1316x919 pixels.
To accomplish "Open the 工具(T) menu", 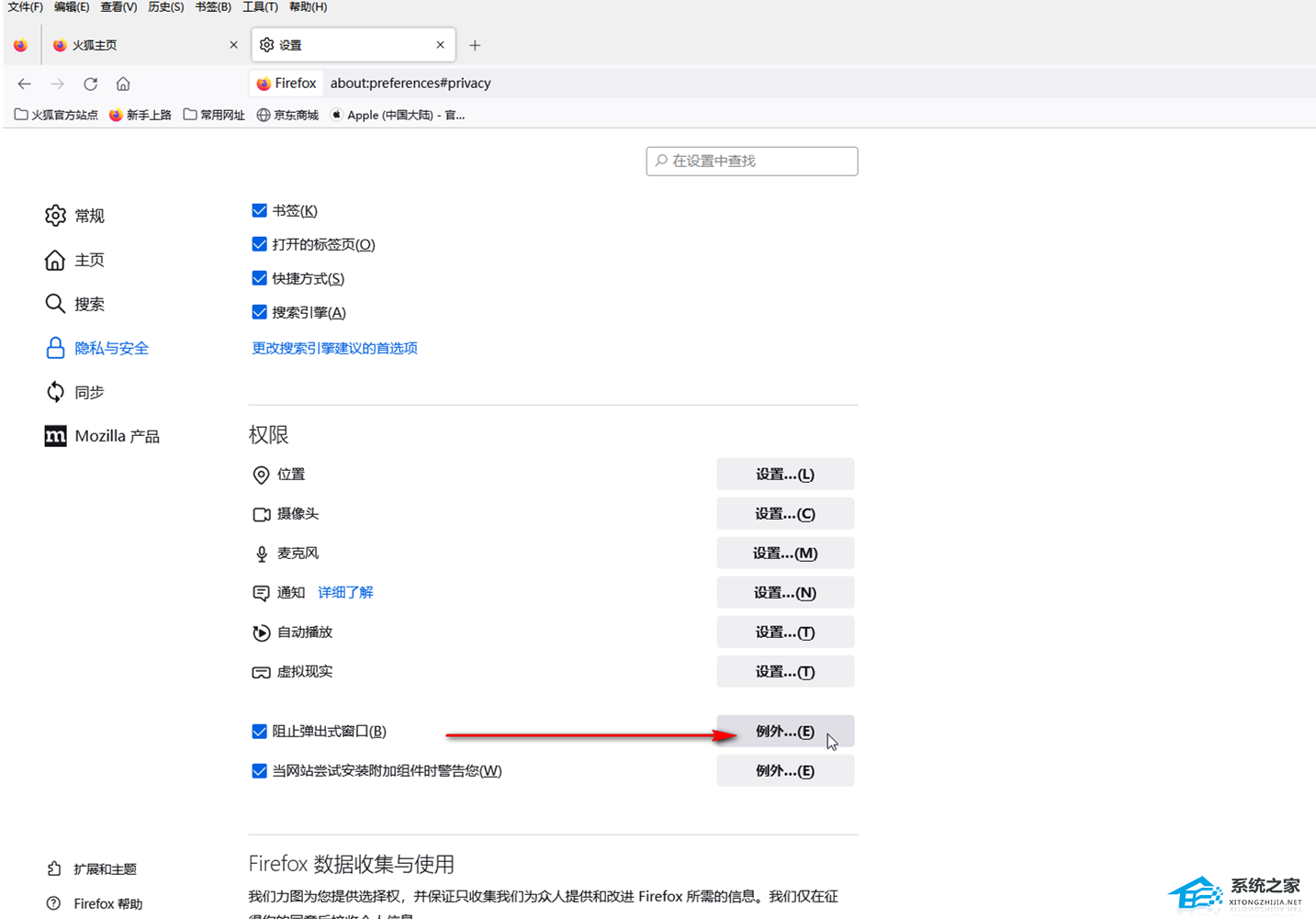I will [x=260, y=7].
